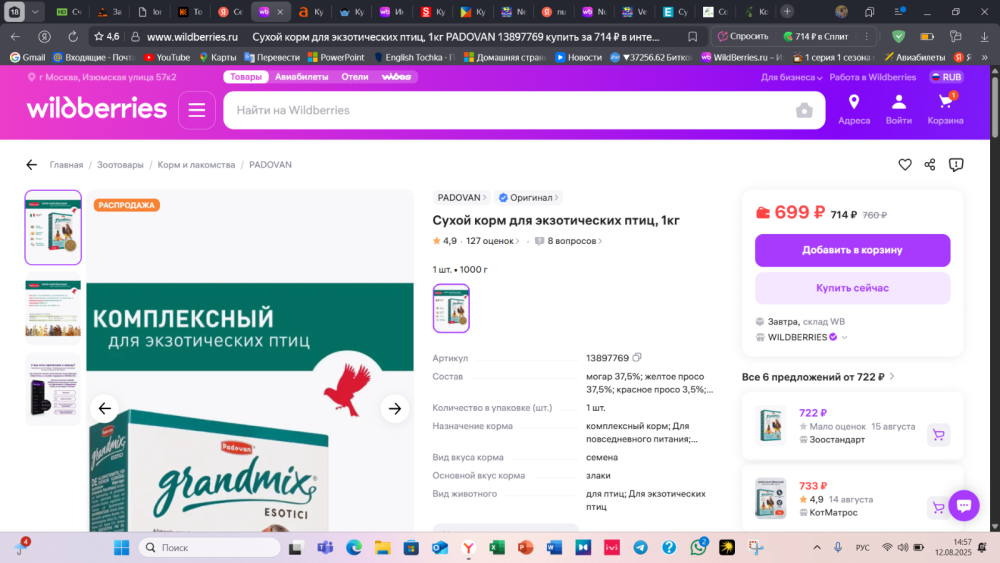This screenshot has height=563, width=1000.
Task: Click the Спросить assistant button
Action: click(x=743, y=36)
